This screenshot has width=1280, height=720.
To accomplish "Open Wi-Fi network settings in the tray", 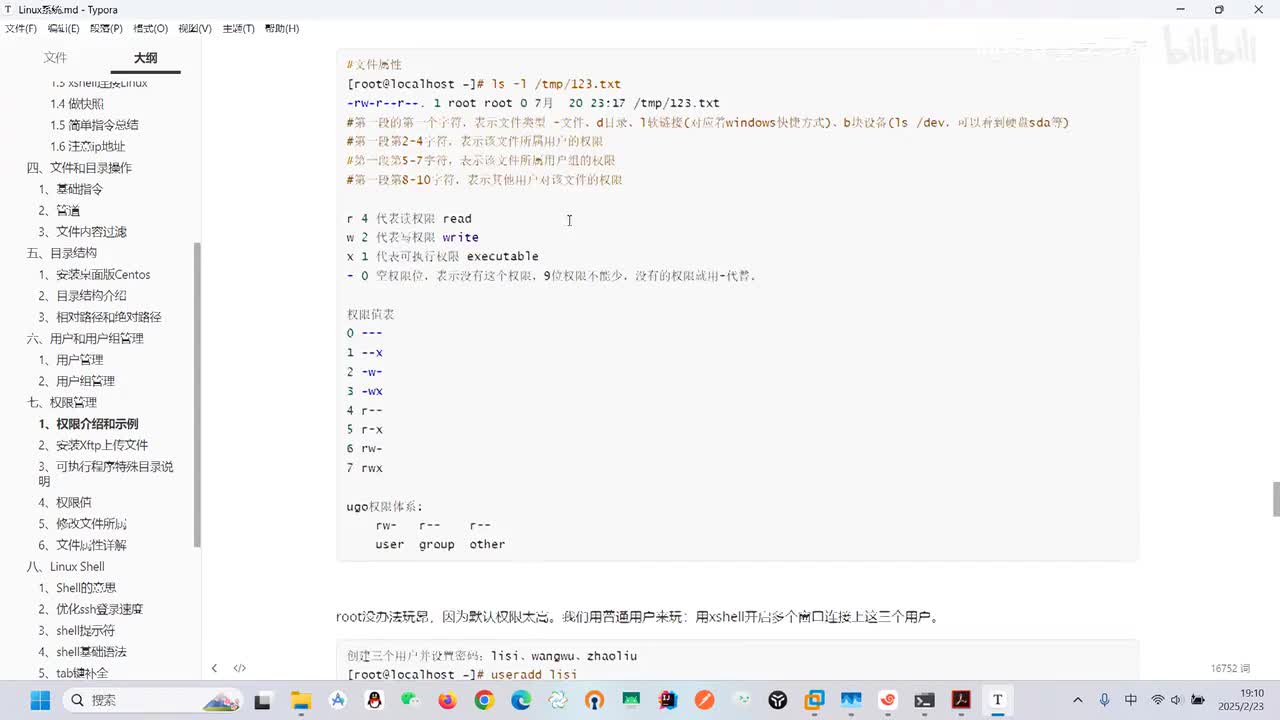I will coord(1158,700).
